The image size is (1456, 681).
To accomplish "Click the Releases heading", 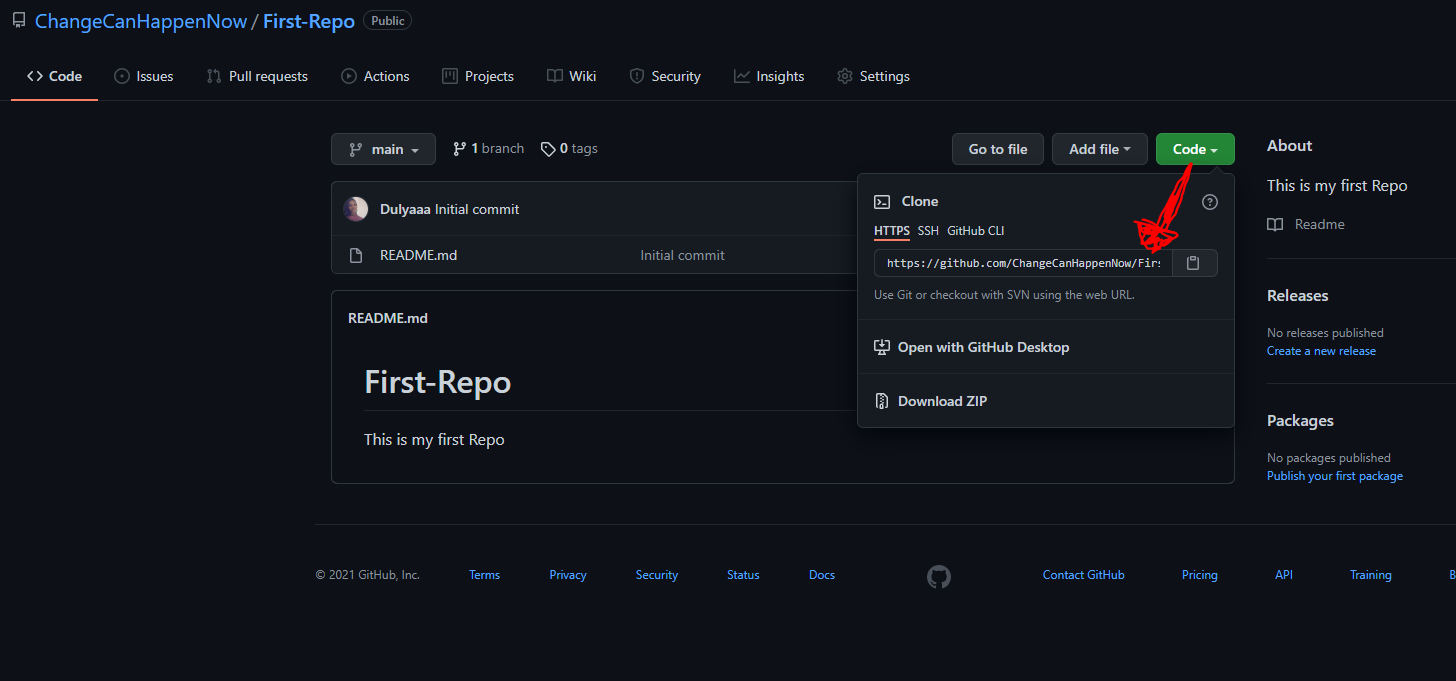I will pos(1297,295).
